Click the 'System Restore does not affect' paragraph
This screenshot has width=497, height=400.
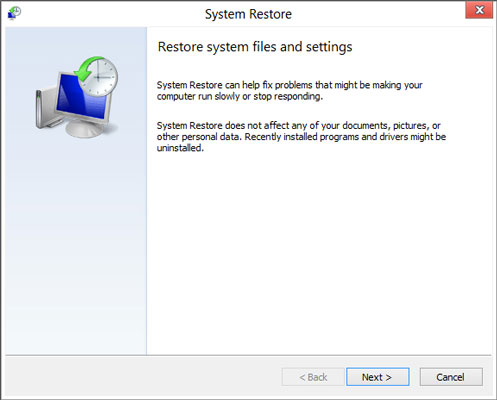[301, 137]
